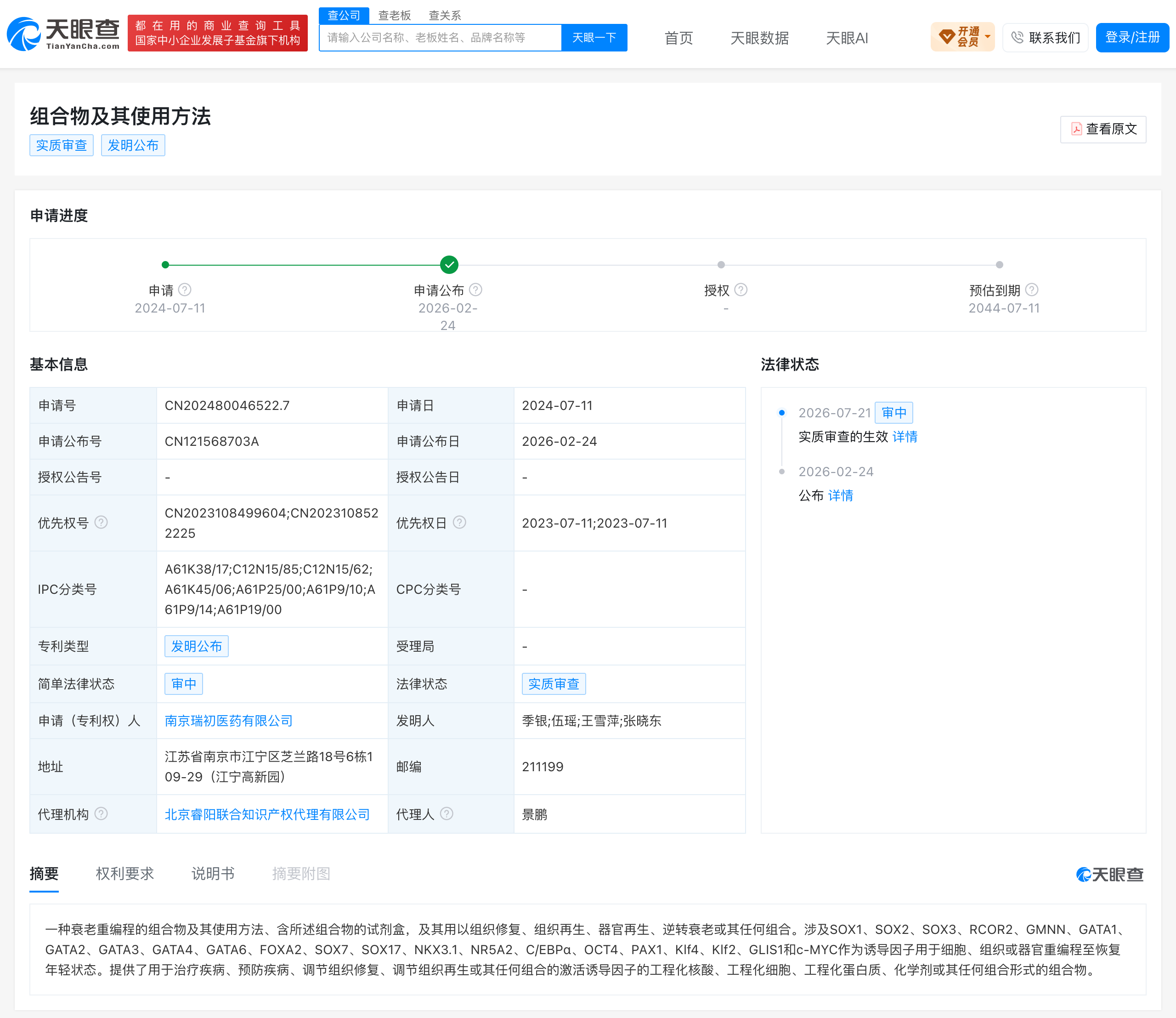This screenshot has width=1176, height=1018.
Task: Click the 实质审查 tag under the title
Action: 62,145
